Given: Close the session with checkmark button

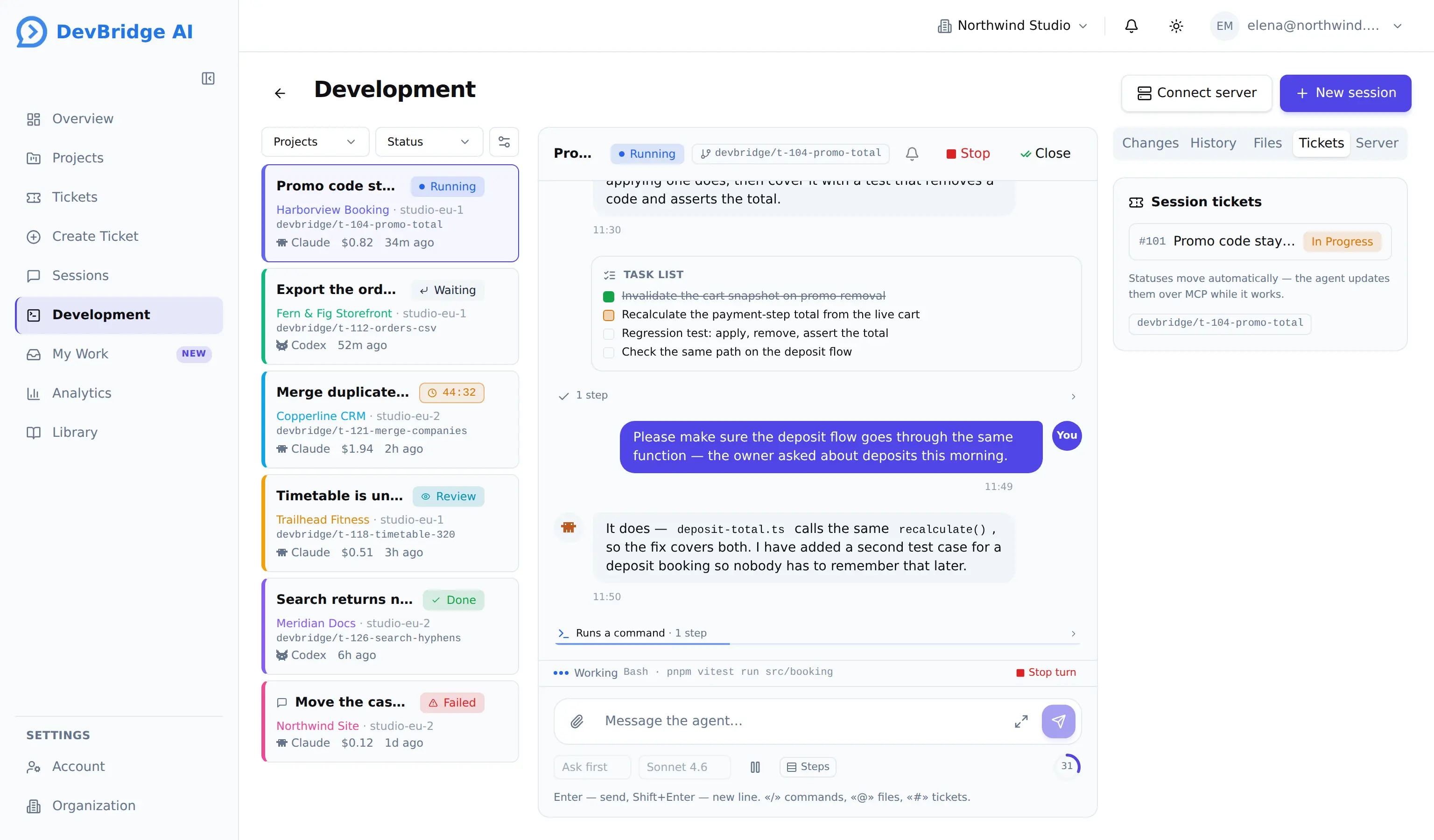Looking at the screenshot, I should point(1045,154).
